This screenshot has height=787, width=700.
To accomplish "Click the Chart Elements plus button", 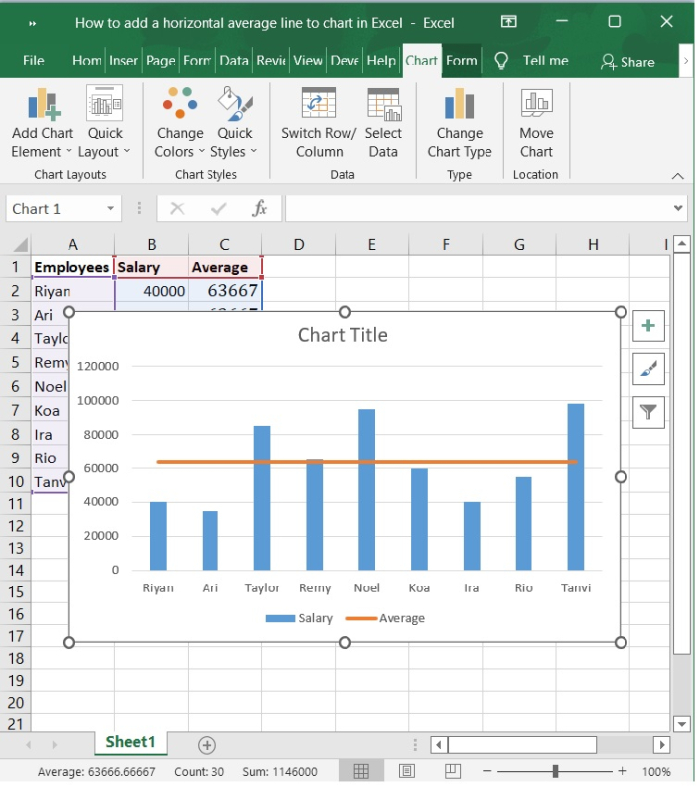I will coord(649,326).
